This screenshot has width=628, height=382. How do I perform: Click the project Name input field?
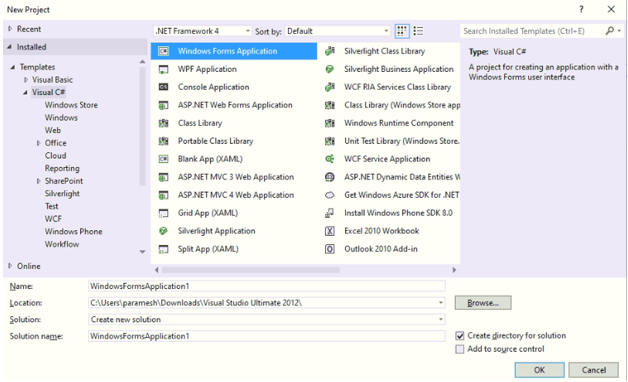(266, 286)
